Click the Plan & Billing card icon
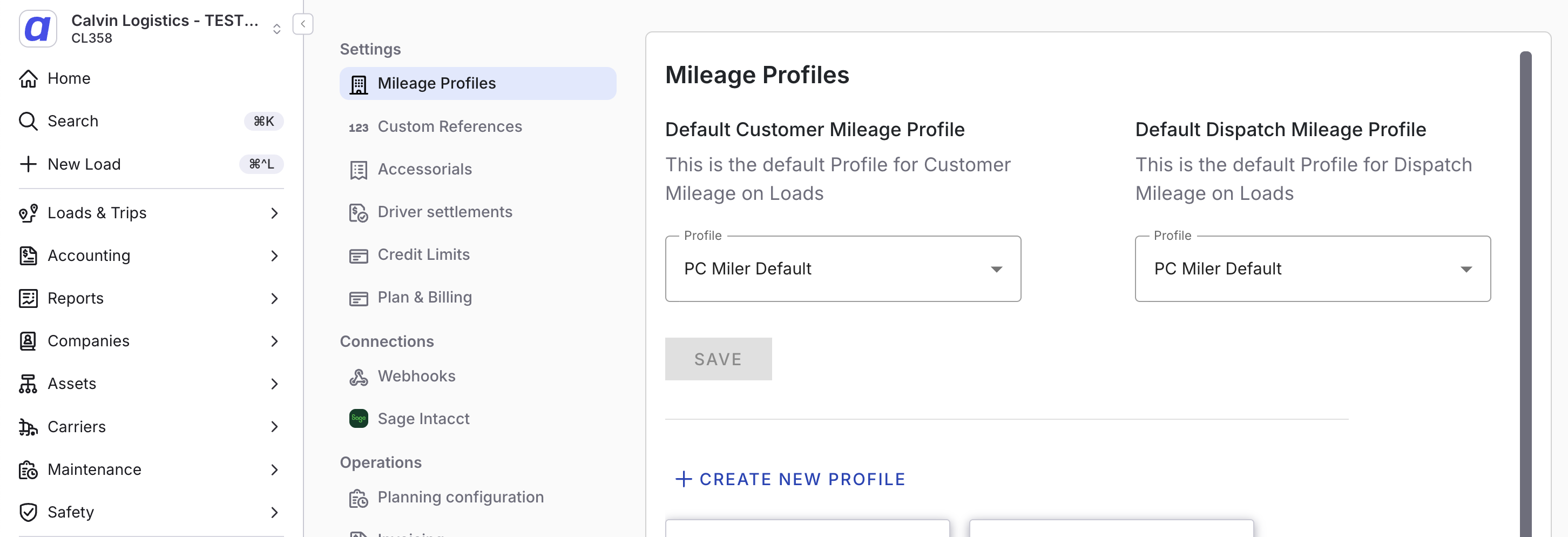The height and width of the screenshot is (537, 1568). pyautogui.click(x=359, y=298)
